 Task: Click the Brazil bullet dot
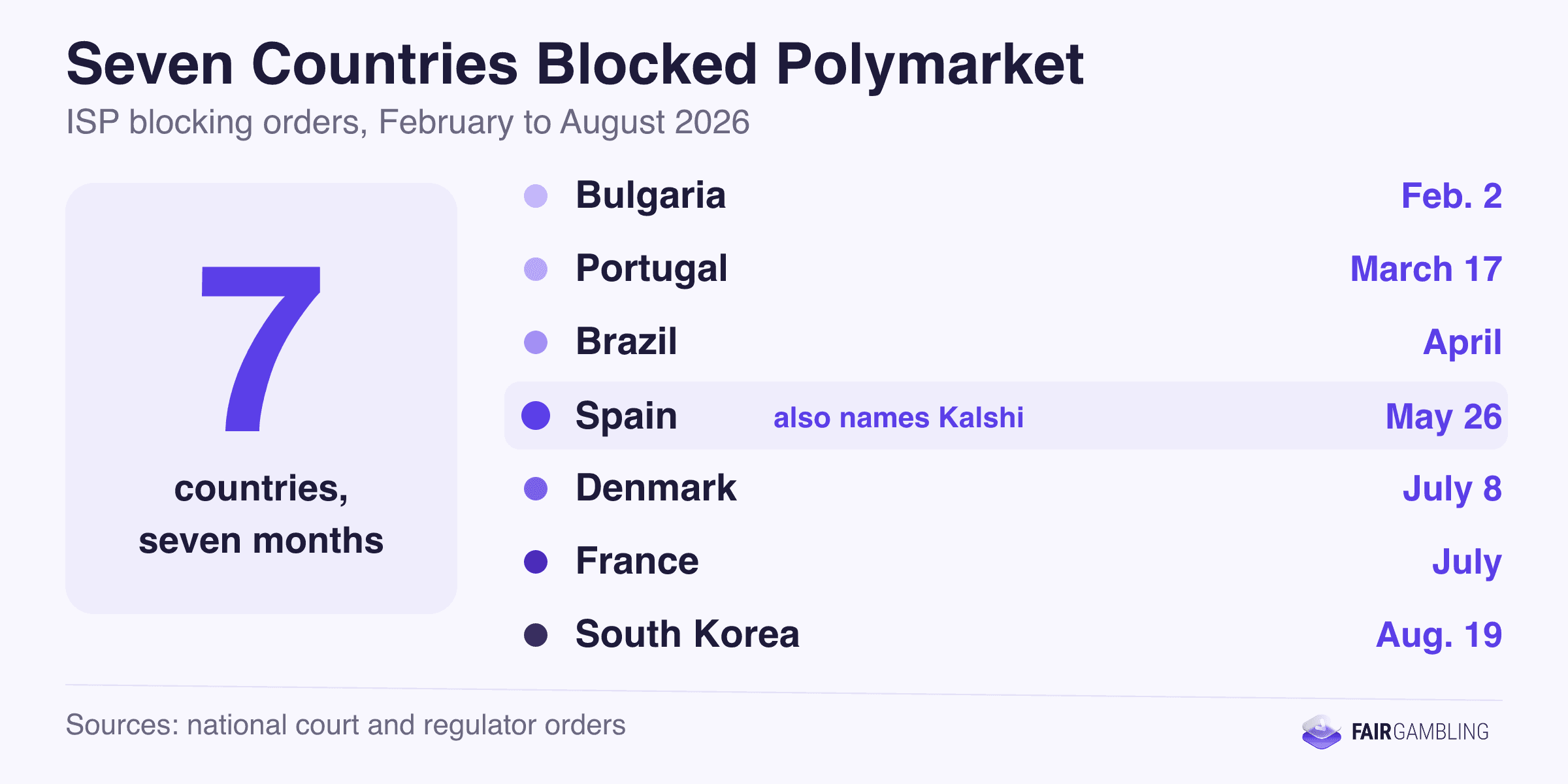click(x=536, y=342)
